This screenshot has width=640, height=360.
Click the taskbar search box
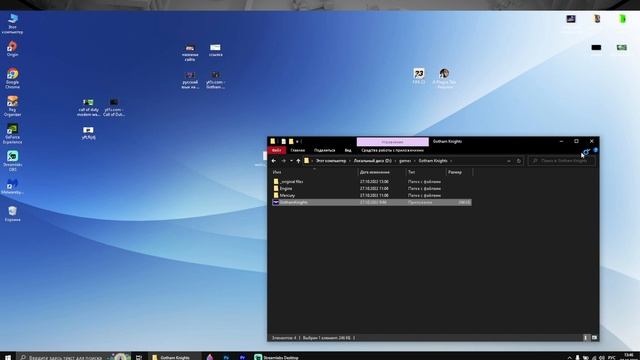click(x=73, y=357)
